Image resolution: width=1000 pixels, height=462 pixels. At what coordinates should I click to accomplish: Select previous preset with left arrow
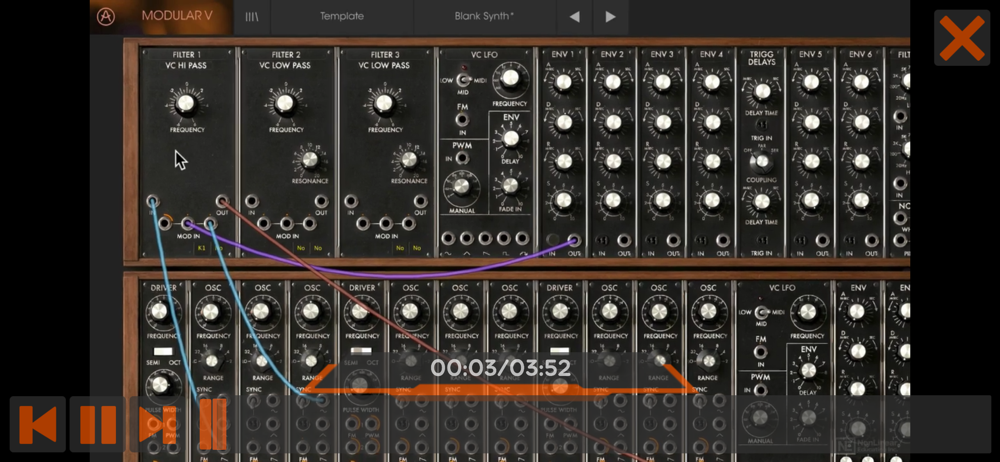575,17
